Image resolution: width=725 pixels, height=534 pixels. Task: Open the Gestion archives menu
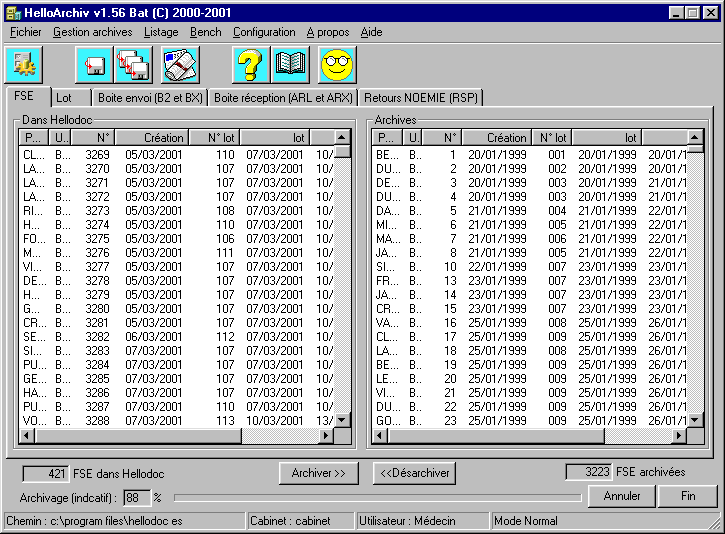pos(92,32)
